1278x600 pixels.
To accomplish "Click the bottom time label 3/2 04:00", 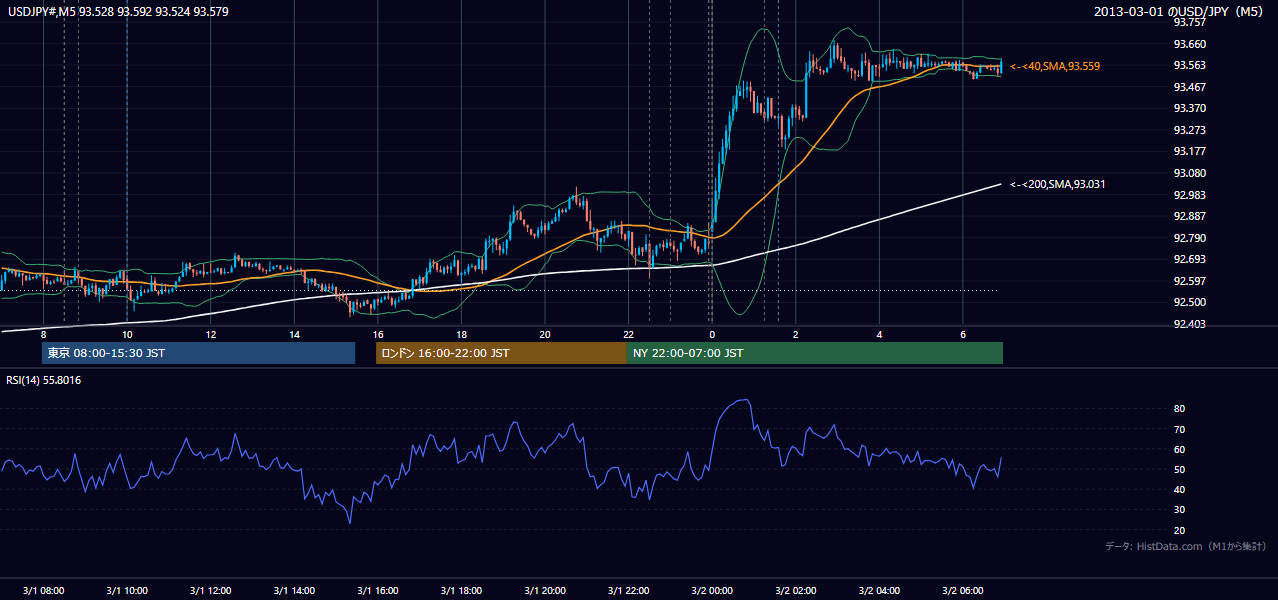I will click(x=878, y=590).
